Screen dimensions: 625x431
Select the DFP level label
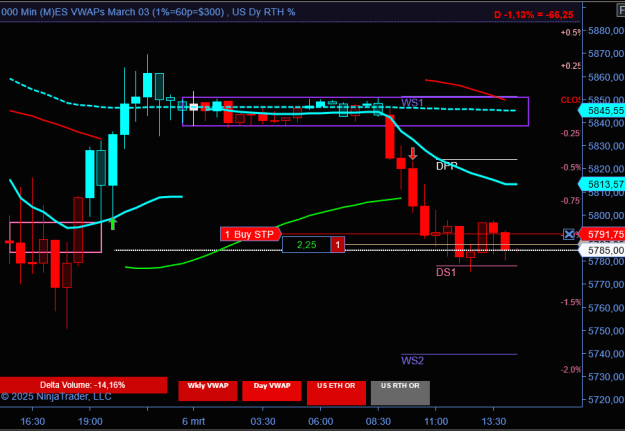click(x=446, y=166)
